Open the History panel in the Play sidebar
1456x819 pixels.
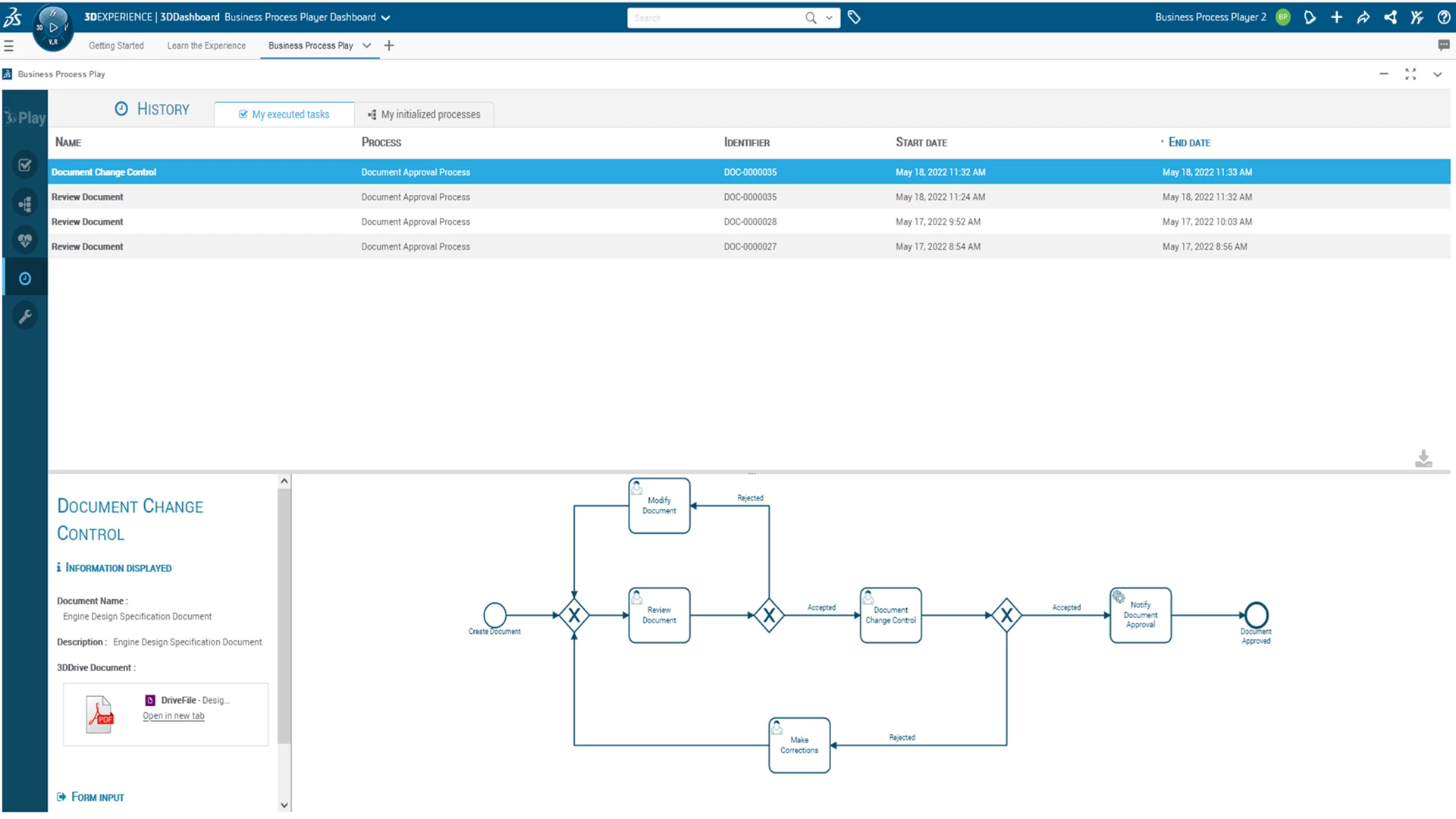click(25, 278)
